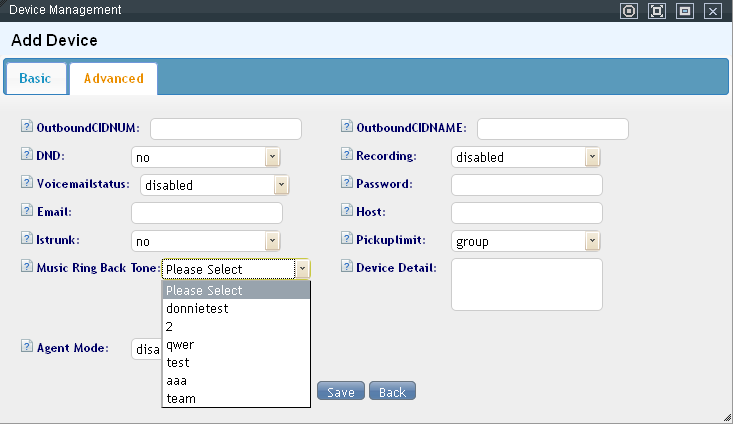Click help icon next to Recording
The image size is (733, 424).
tap(347, 155)
